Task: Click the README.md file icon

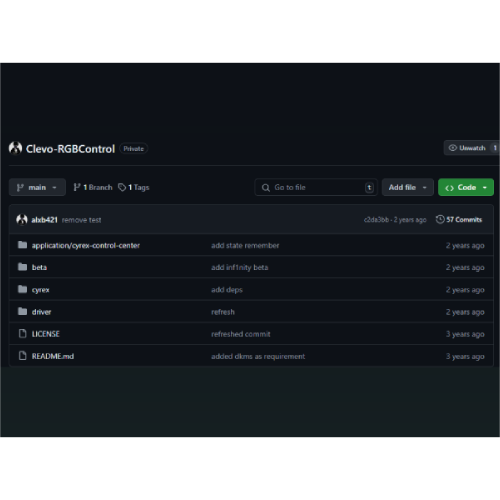Action: pos(22,356)
